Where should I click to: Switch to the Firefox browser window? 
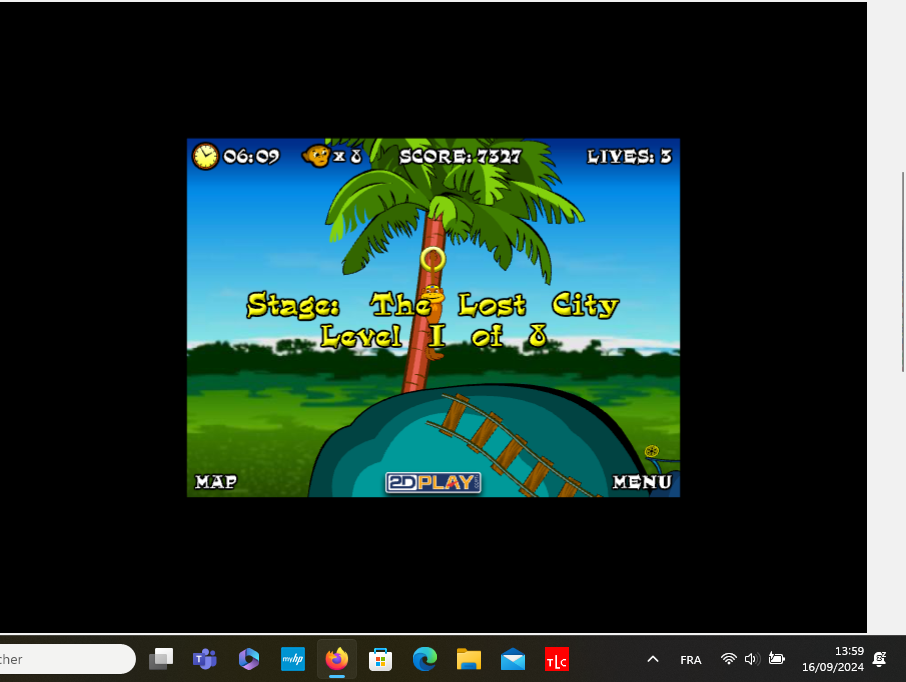(337, 659)
